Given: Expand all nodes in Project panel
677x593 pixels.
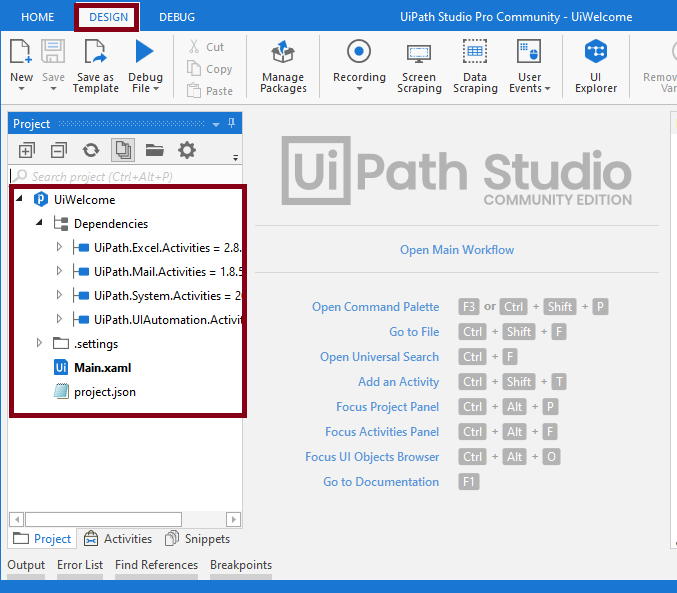Looking at the screenshot, I should pos(26,150).
